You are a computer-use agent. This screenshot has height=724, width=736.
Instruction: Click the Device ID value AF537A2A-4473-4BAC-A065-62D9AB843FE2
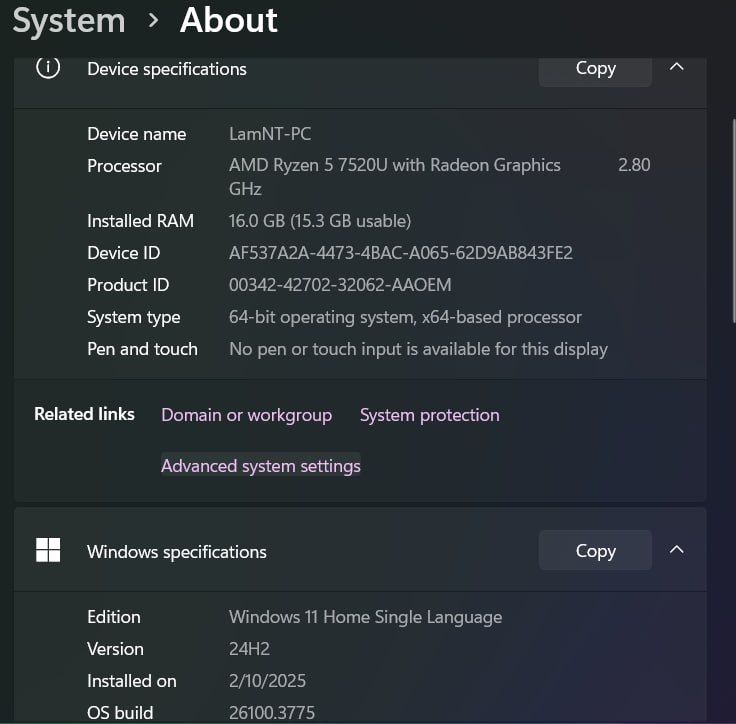(400, 253)
